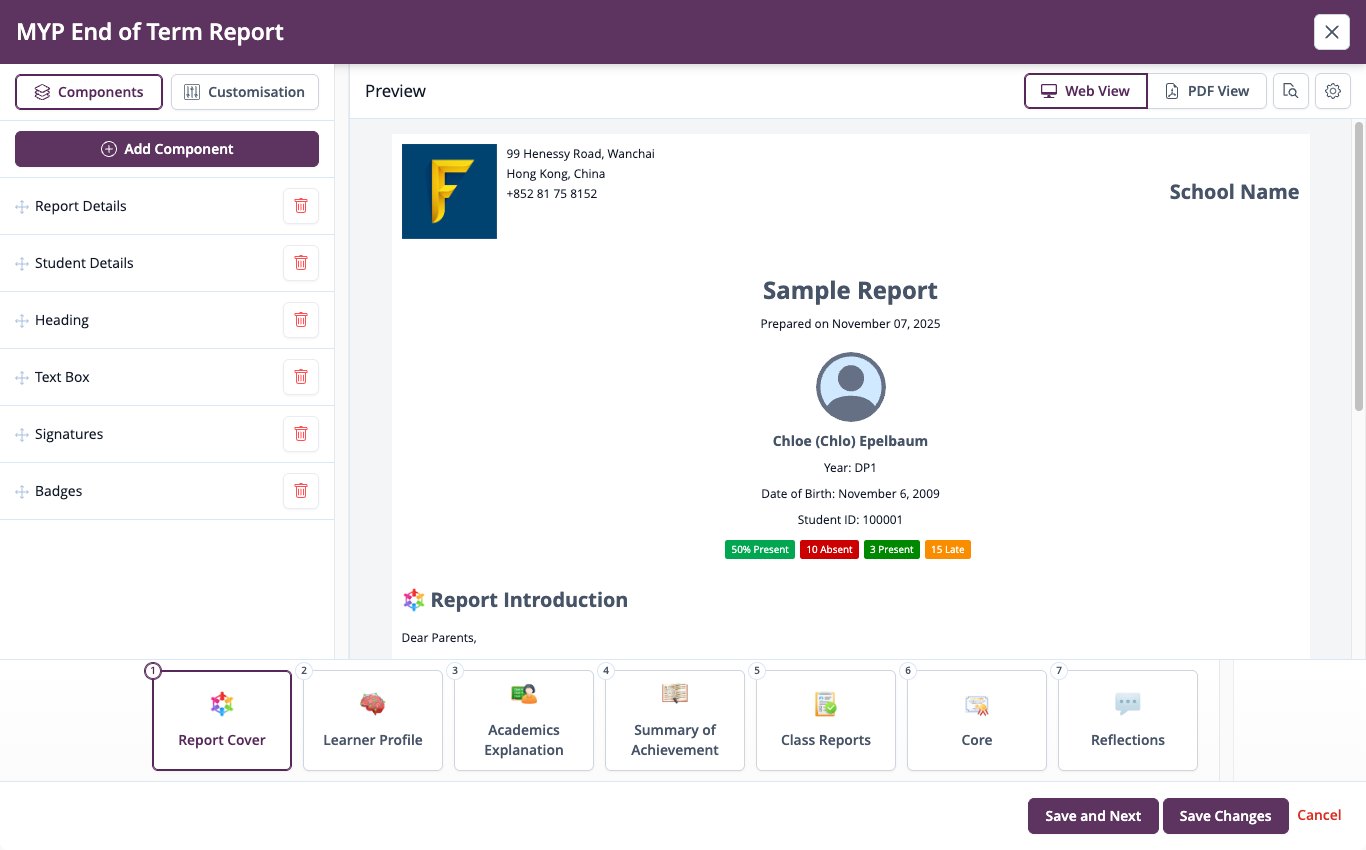
Task: Click Save and Next
Action: pyautogui.click(x=1093, y=816)
